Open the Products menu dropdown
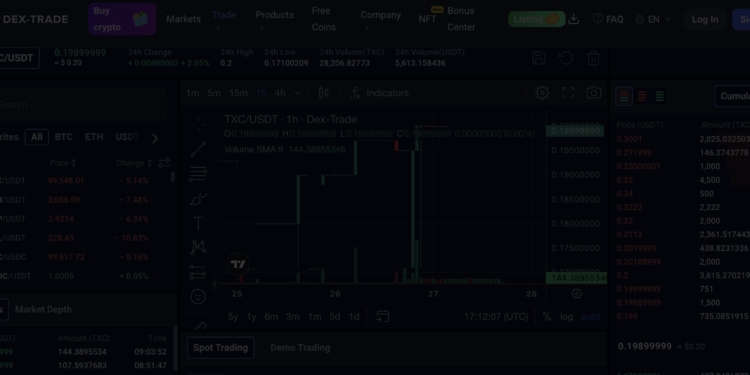This screenshot has width=750, height=375. tap(275, 19)
